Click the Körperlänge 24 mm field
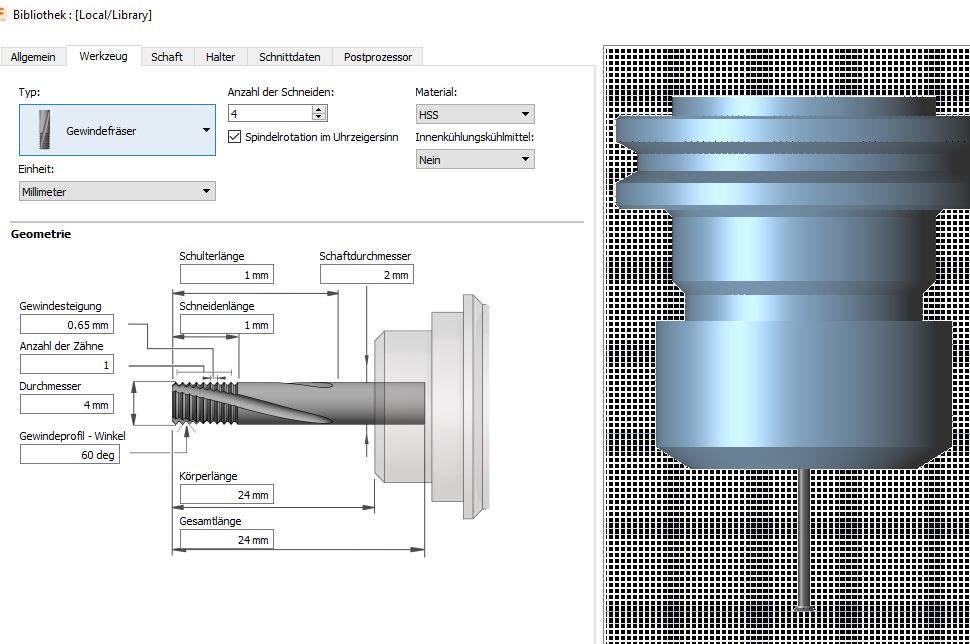This screenshot has height=644, width=970. coord(226,494)
